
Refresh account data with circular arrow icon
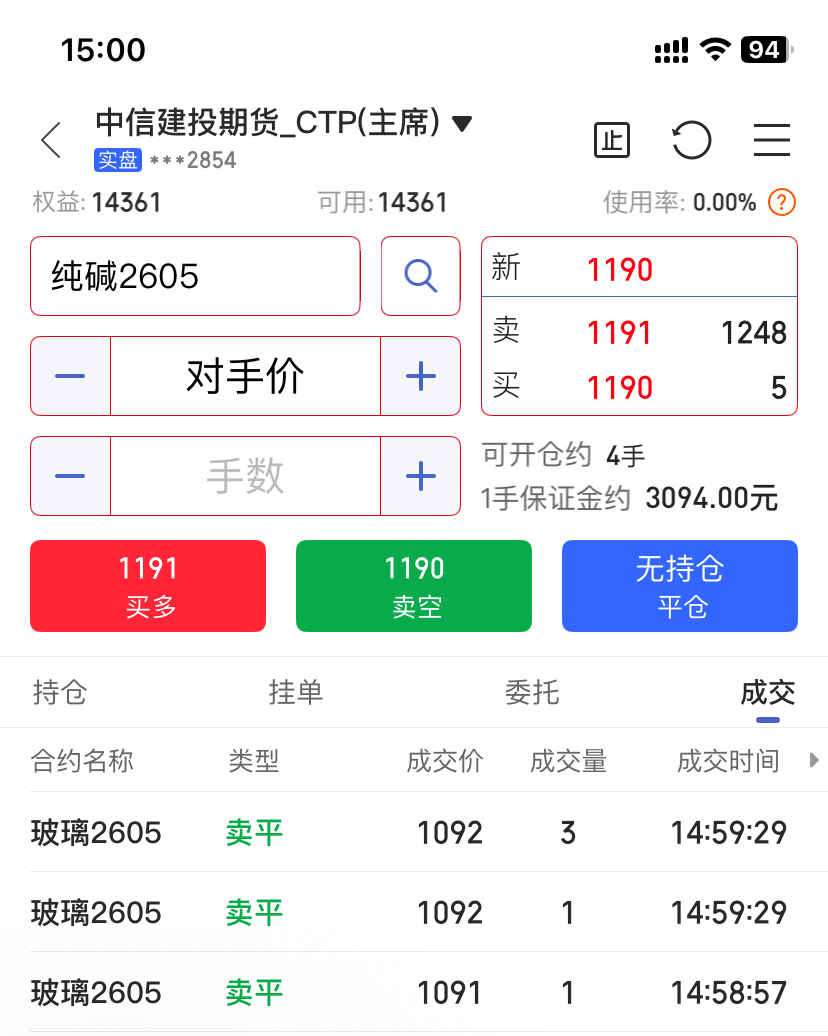point(691,140)
